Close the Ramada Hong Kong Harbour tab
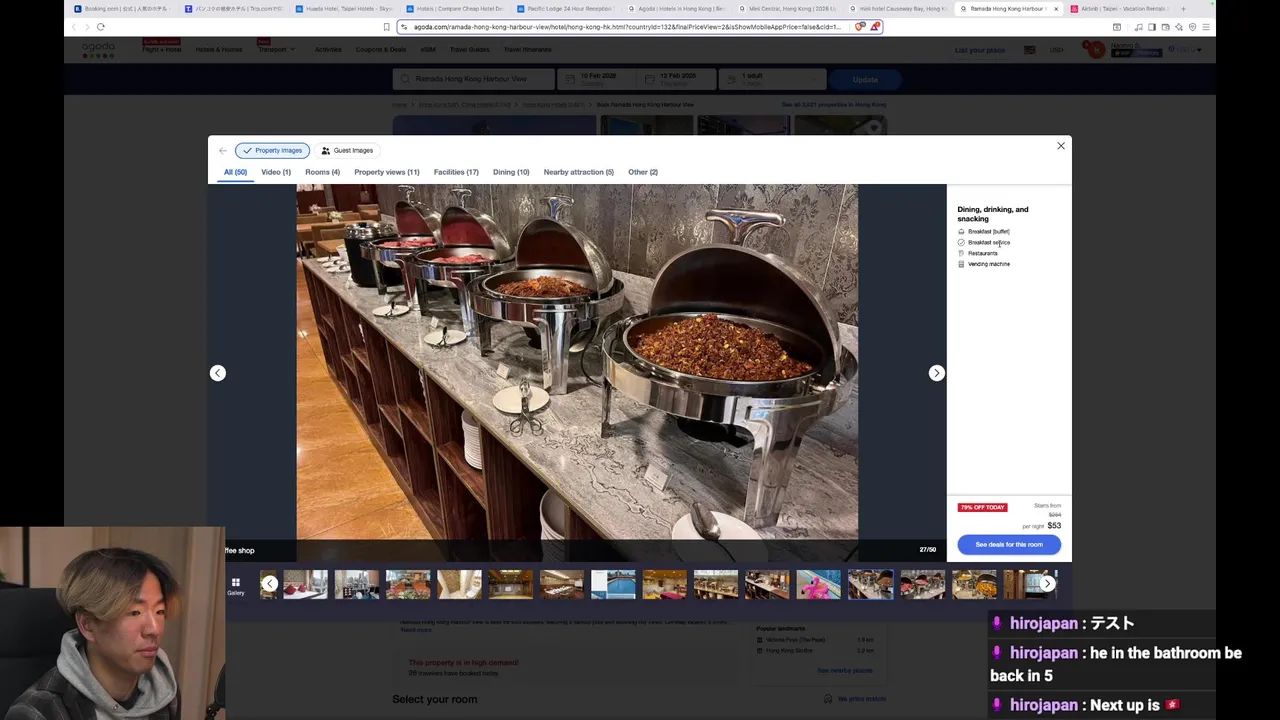The height and width of the screenshot is (720, 1280). click(1055, 9)
